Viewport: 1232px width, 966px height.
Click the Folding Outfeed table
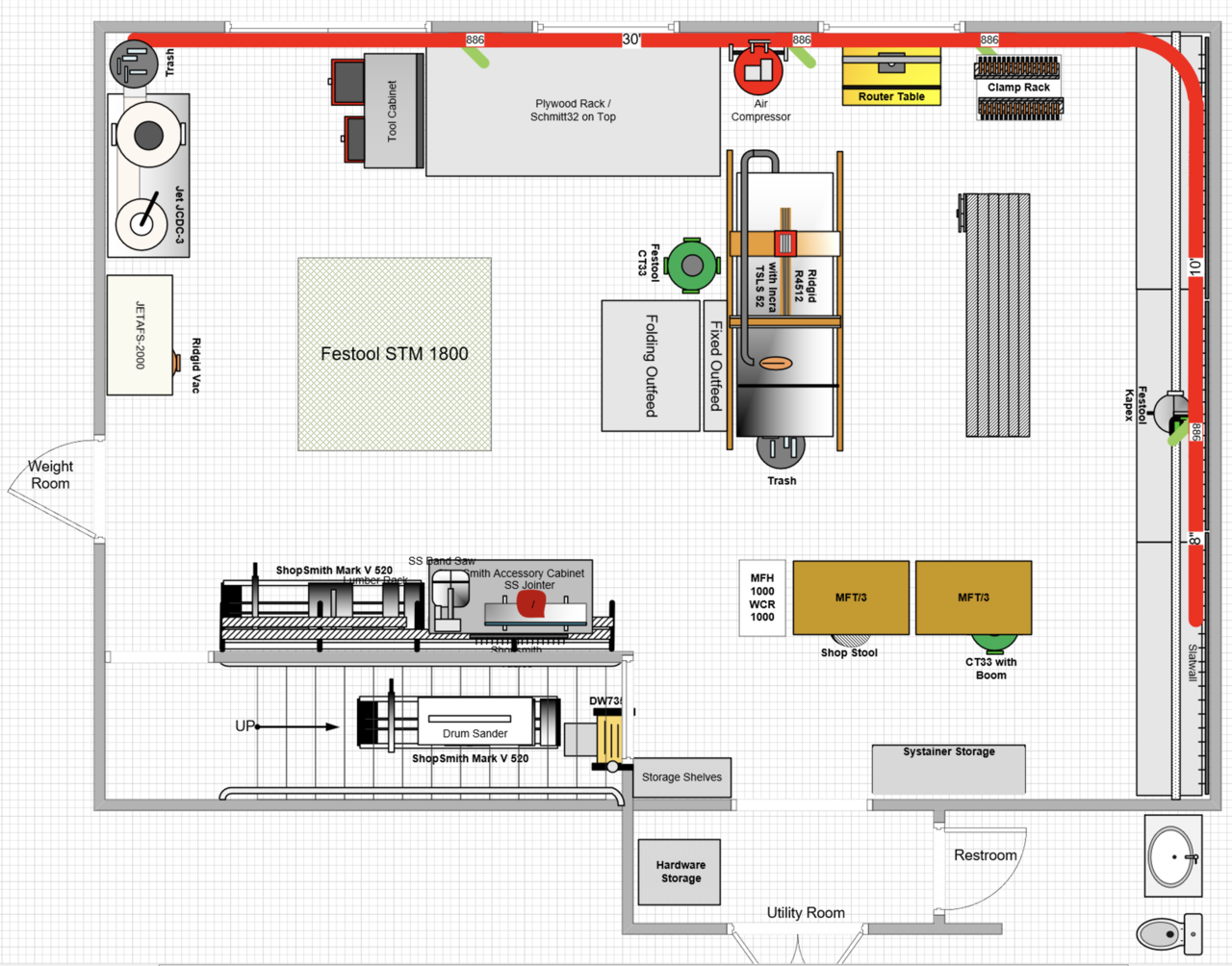[x=651, y=366]
